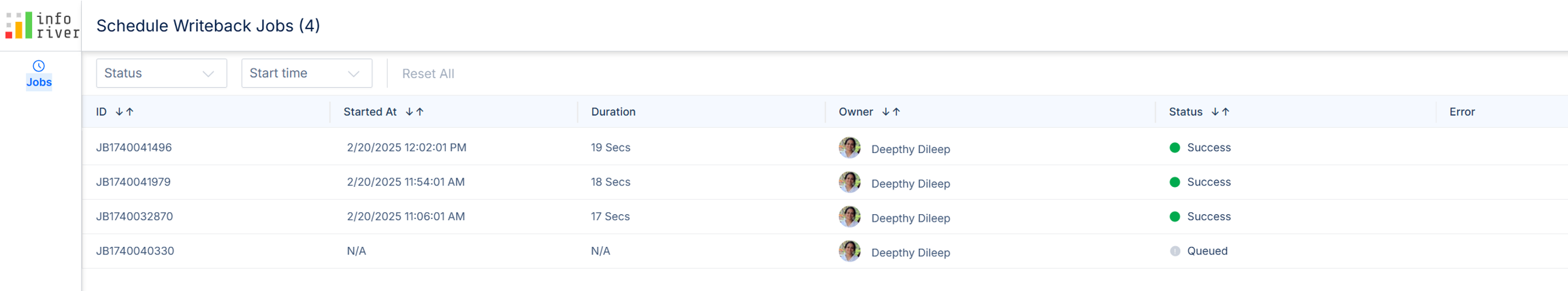Open the Jobs clock icon in sidebar
Screen dimensions: 1568x291
pyautogui.click(x=39, y=66)
